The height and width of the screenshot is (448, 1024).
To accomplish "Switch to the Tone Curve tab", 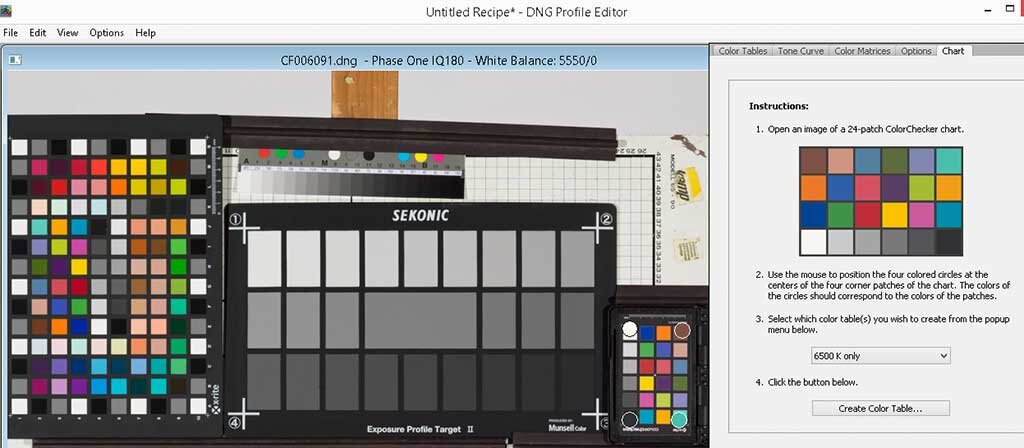I will point(801,51).
